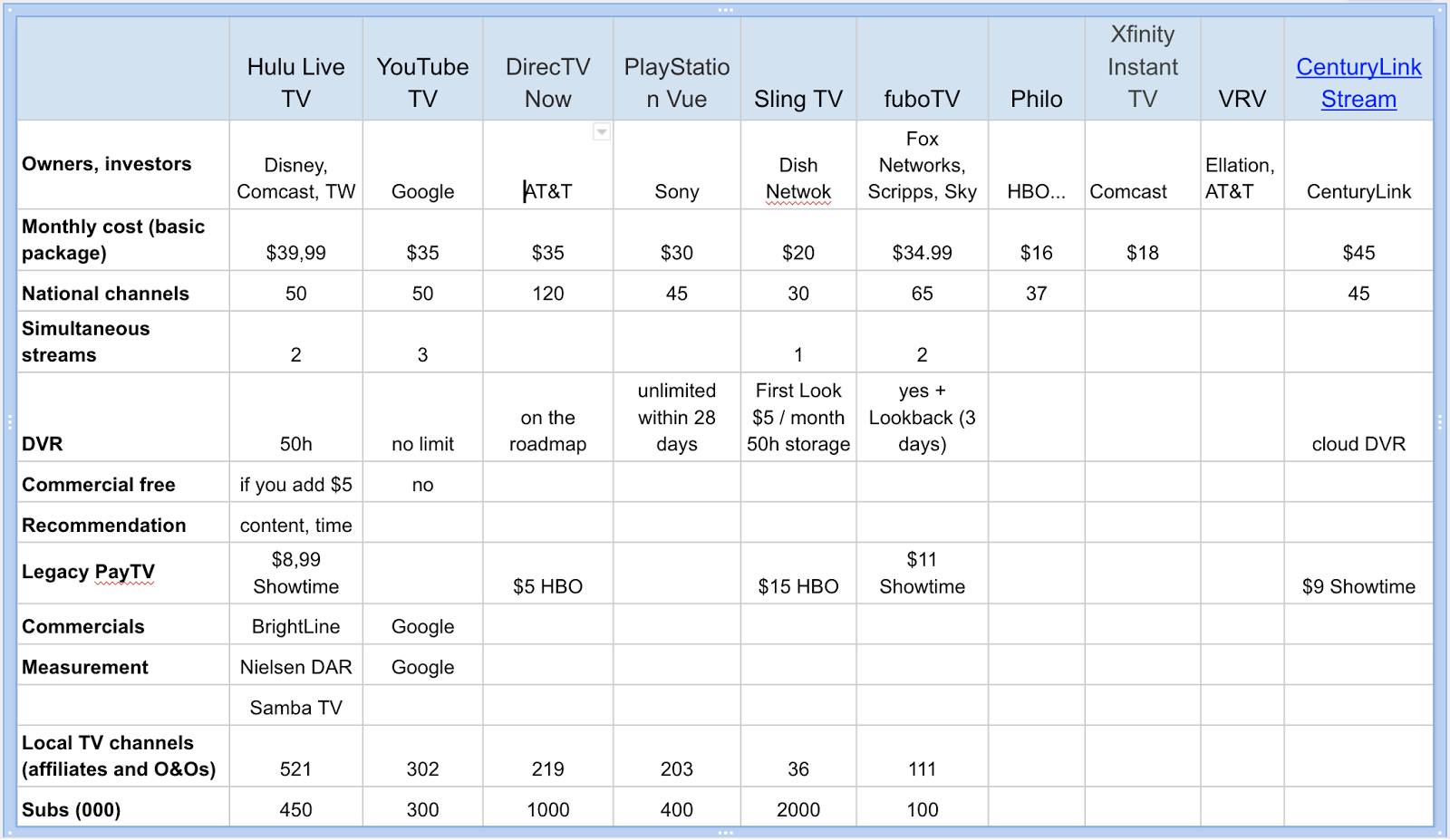Select the '$9 Showtime' cell

click(1358, 574)
